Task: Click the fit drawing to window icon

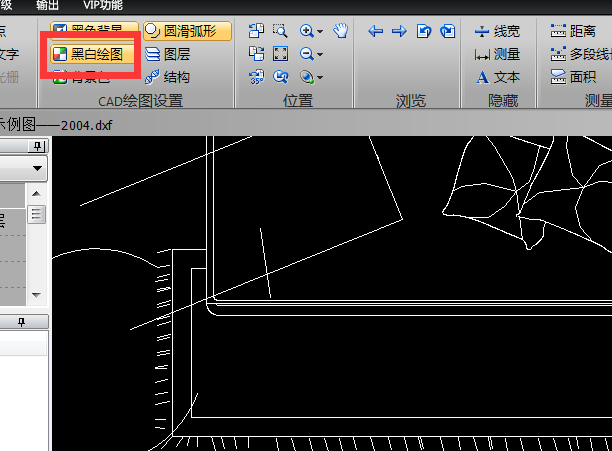Action: point(280,54)
